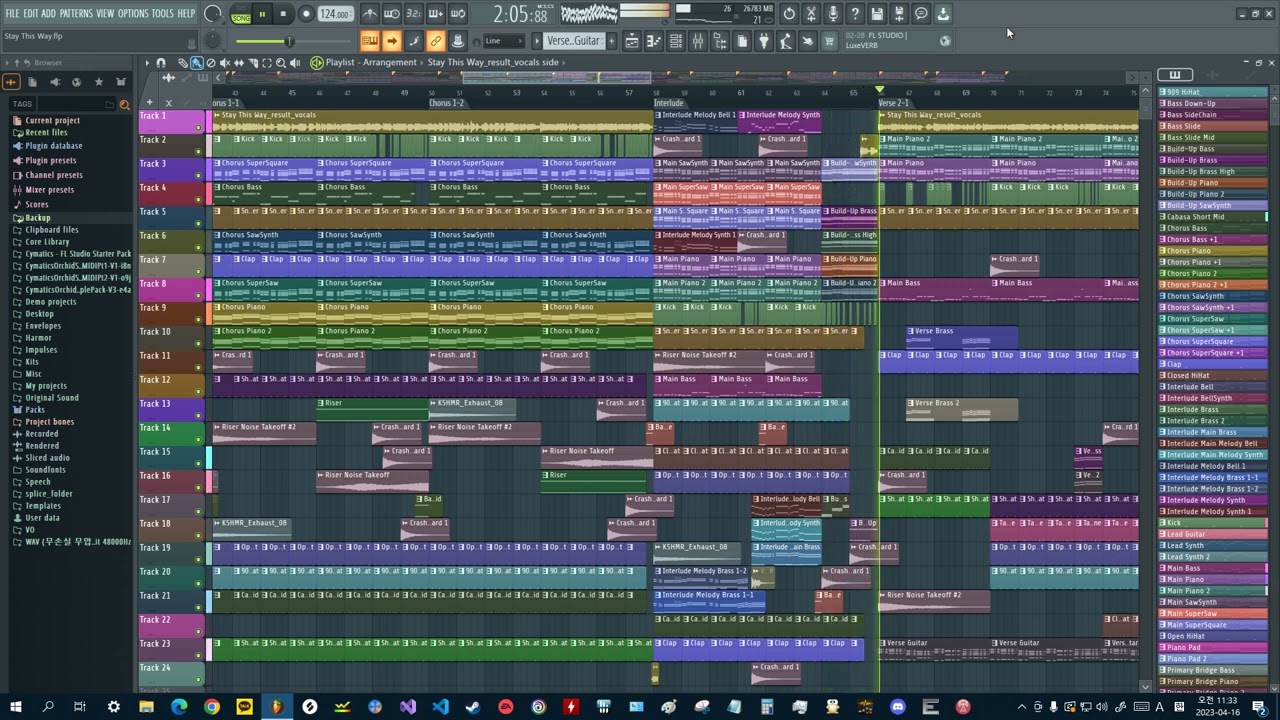
Task: Click the save project floppy icon
Action: (877, 14)
